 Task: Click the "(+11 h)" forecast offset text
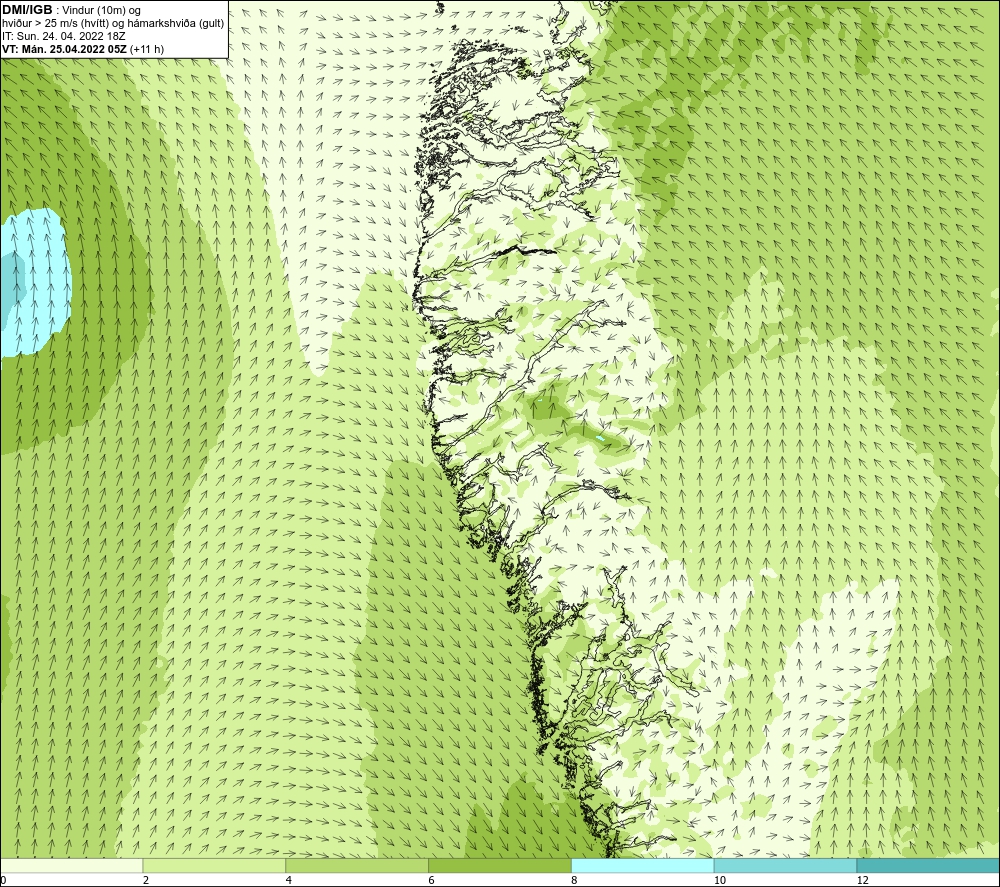(x=147, y=49)
